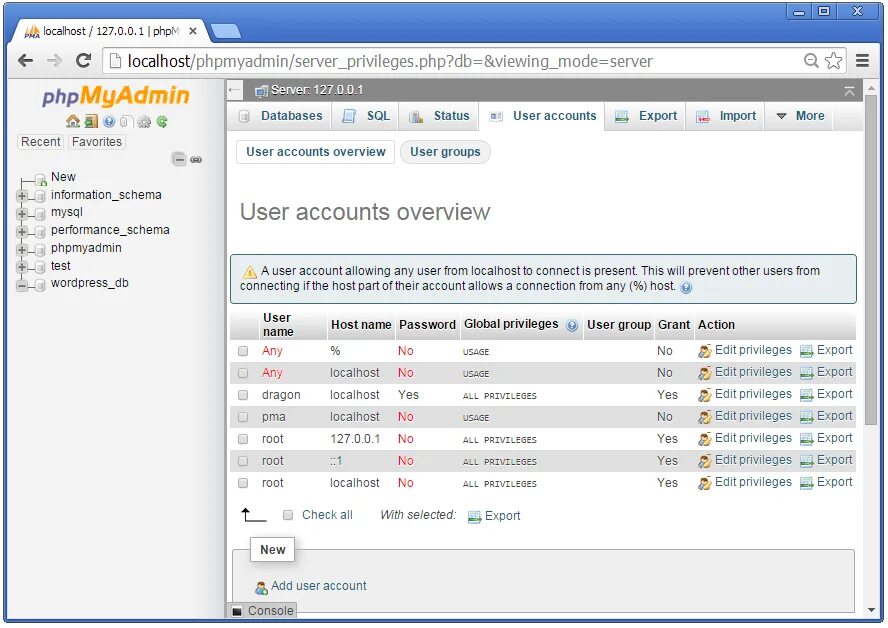
Task: Open the Status tab
Action: (439, 116)
